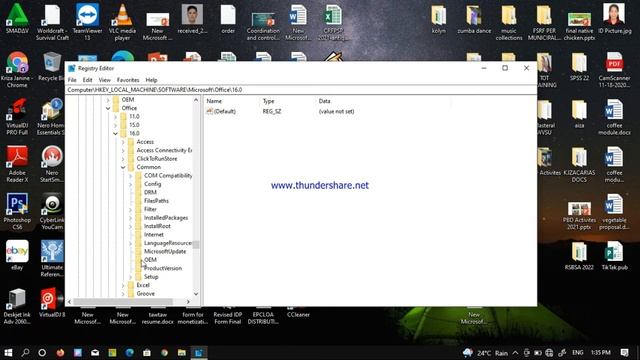Open Firefox from the taskbar
This screenshot has width=640, height=360.
(60, 353)
